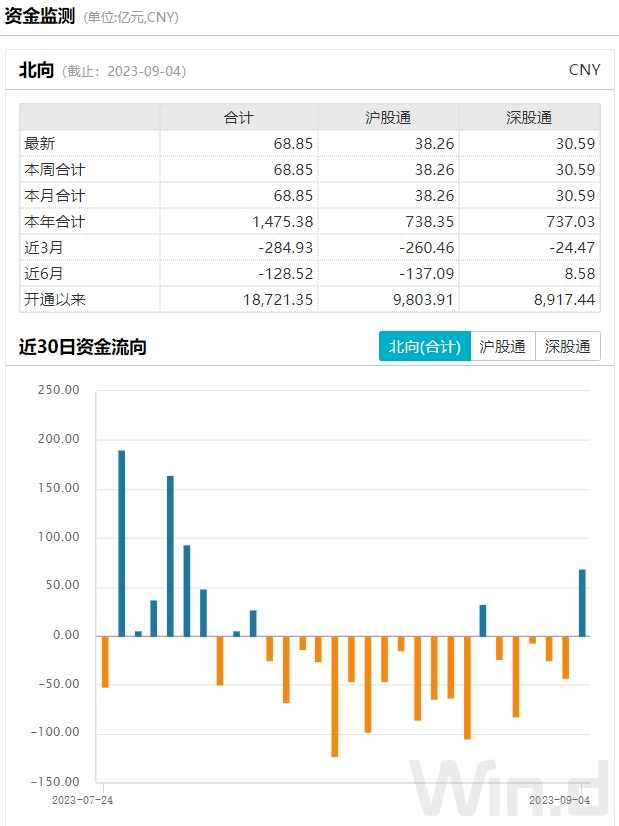Click the last blue bar at 2023-09-04

click(x=582, y=602)
